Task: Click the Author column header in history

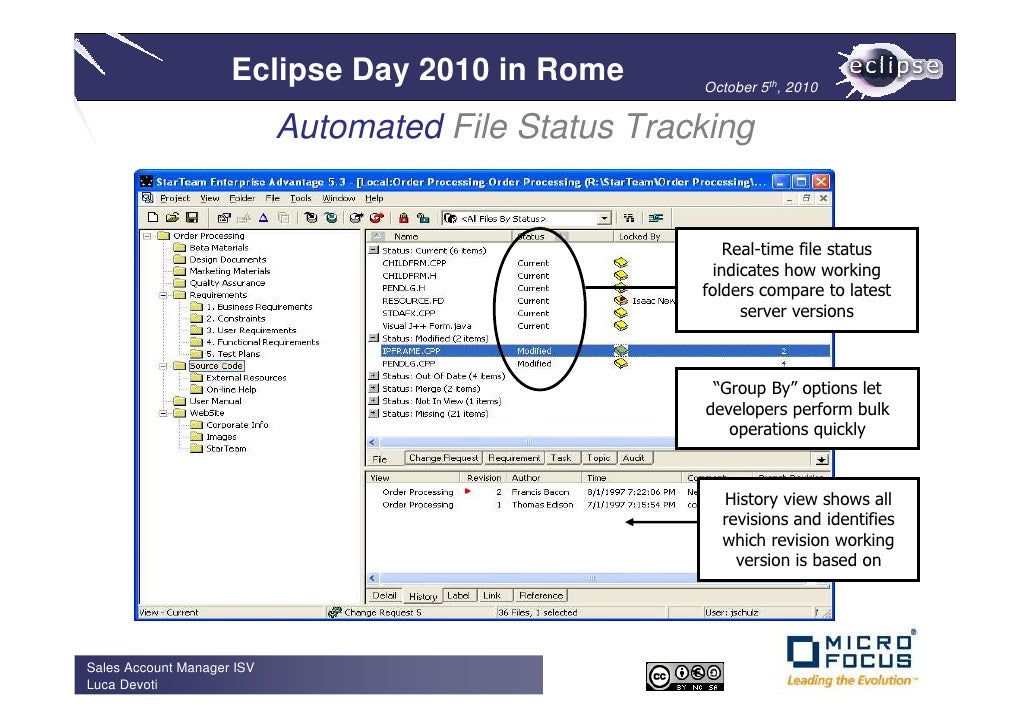Action: (x=543, y=478)
